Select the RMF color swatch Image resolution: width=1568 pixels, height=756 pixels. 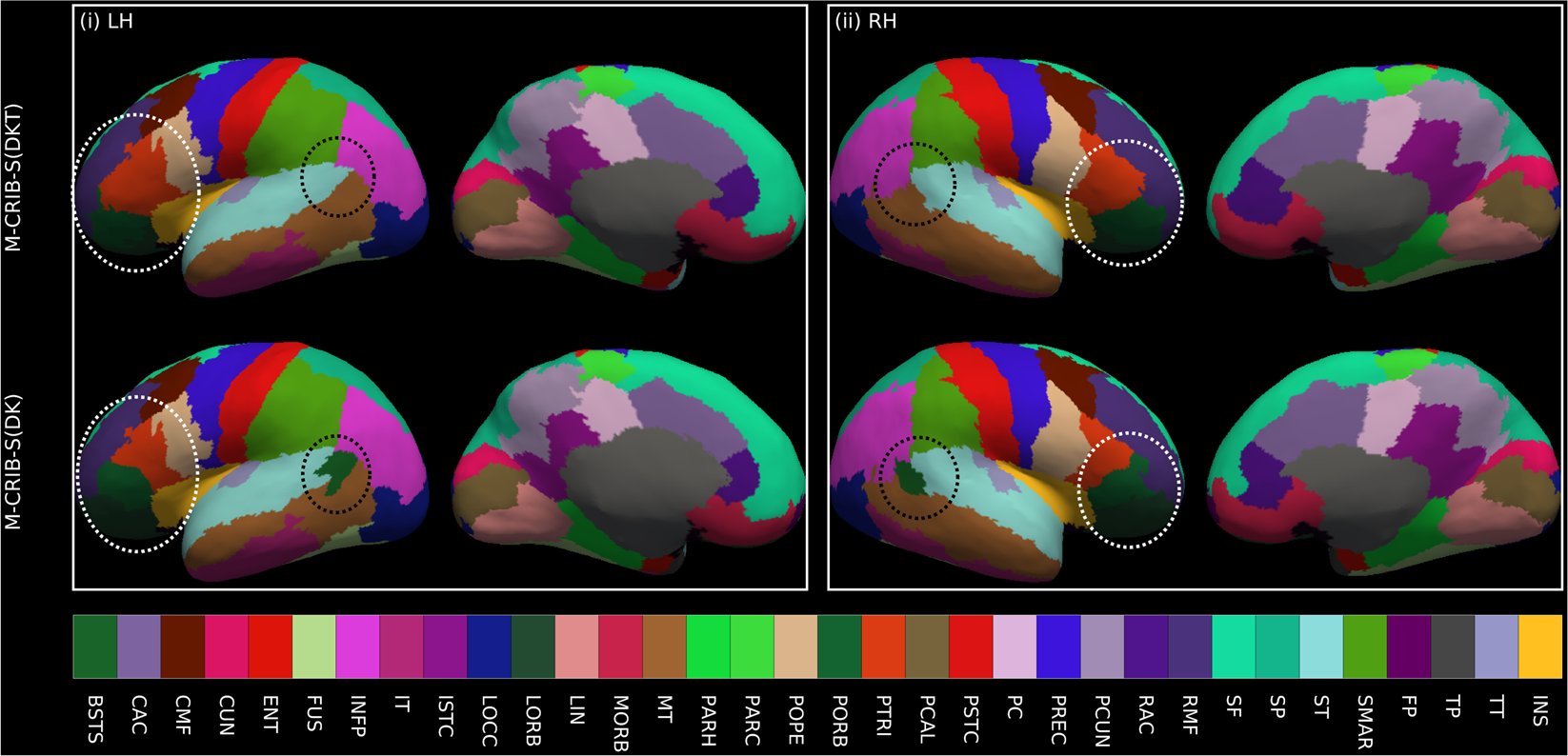1191,647
